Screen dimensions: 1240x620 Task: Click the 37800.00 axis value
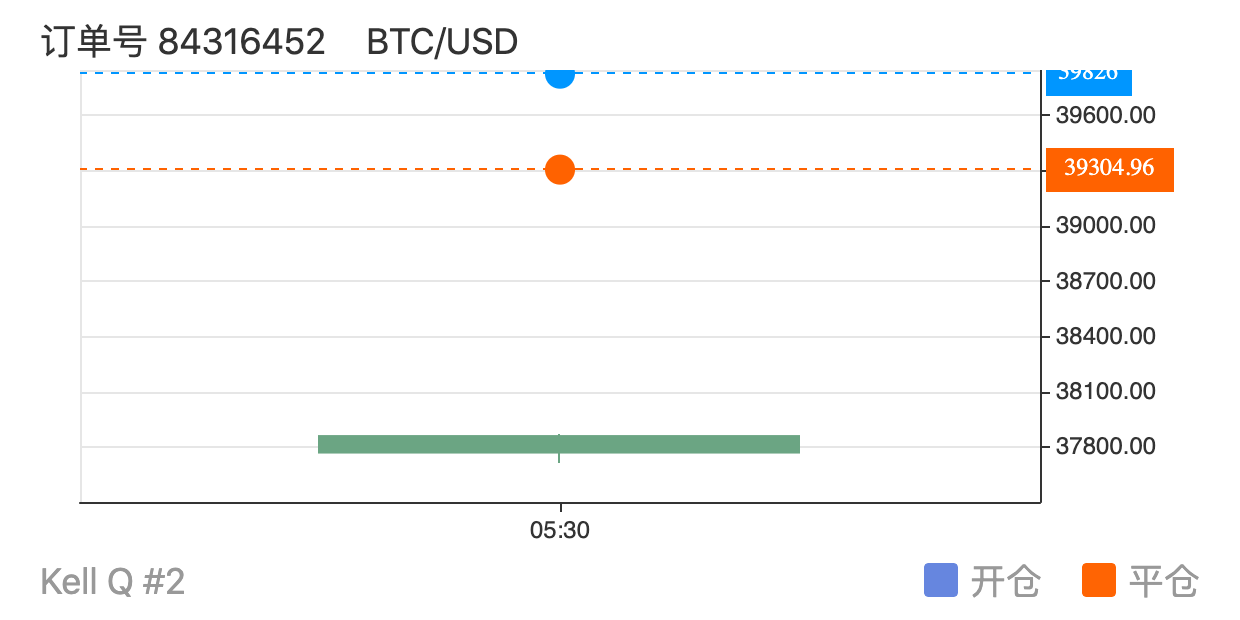click(x=1106, y=446)
